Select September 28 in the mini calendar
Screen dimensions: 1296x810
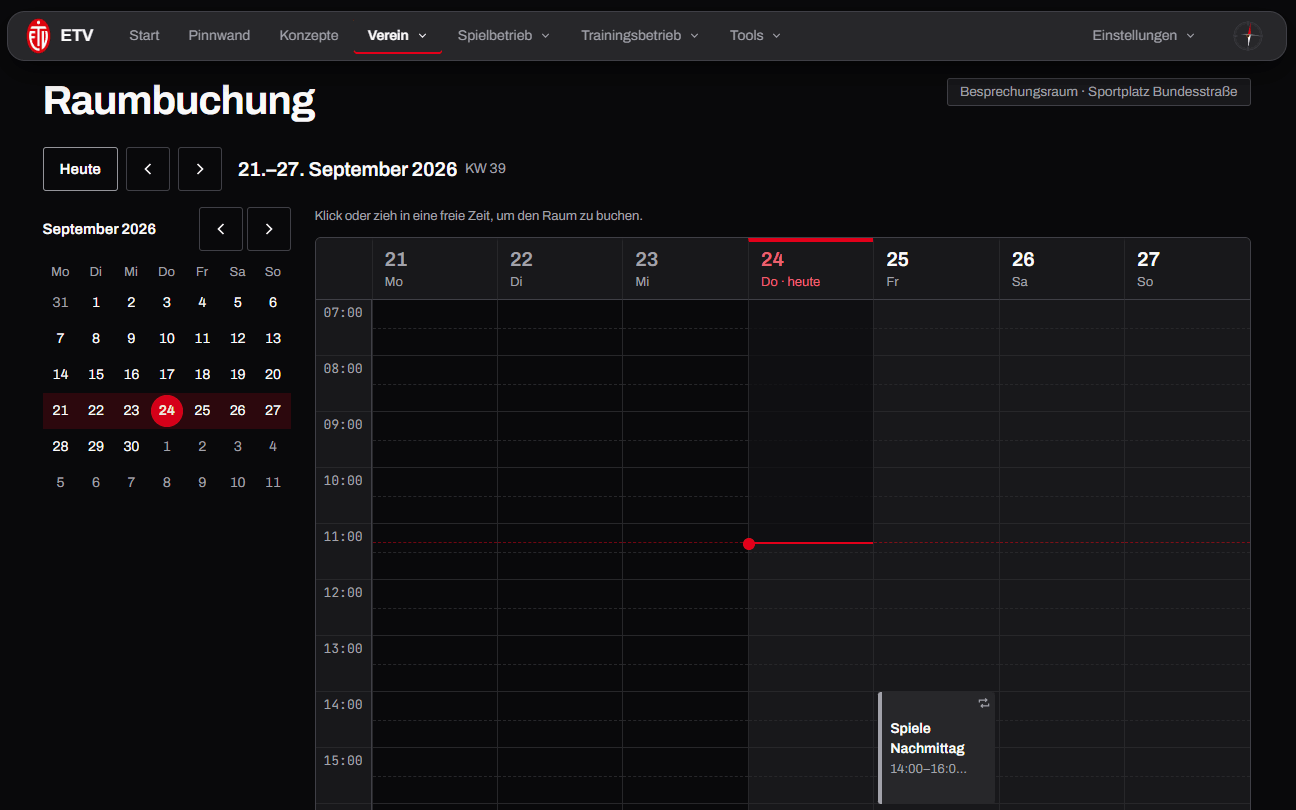tap(60, 447)
